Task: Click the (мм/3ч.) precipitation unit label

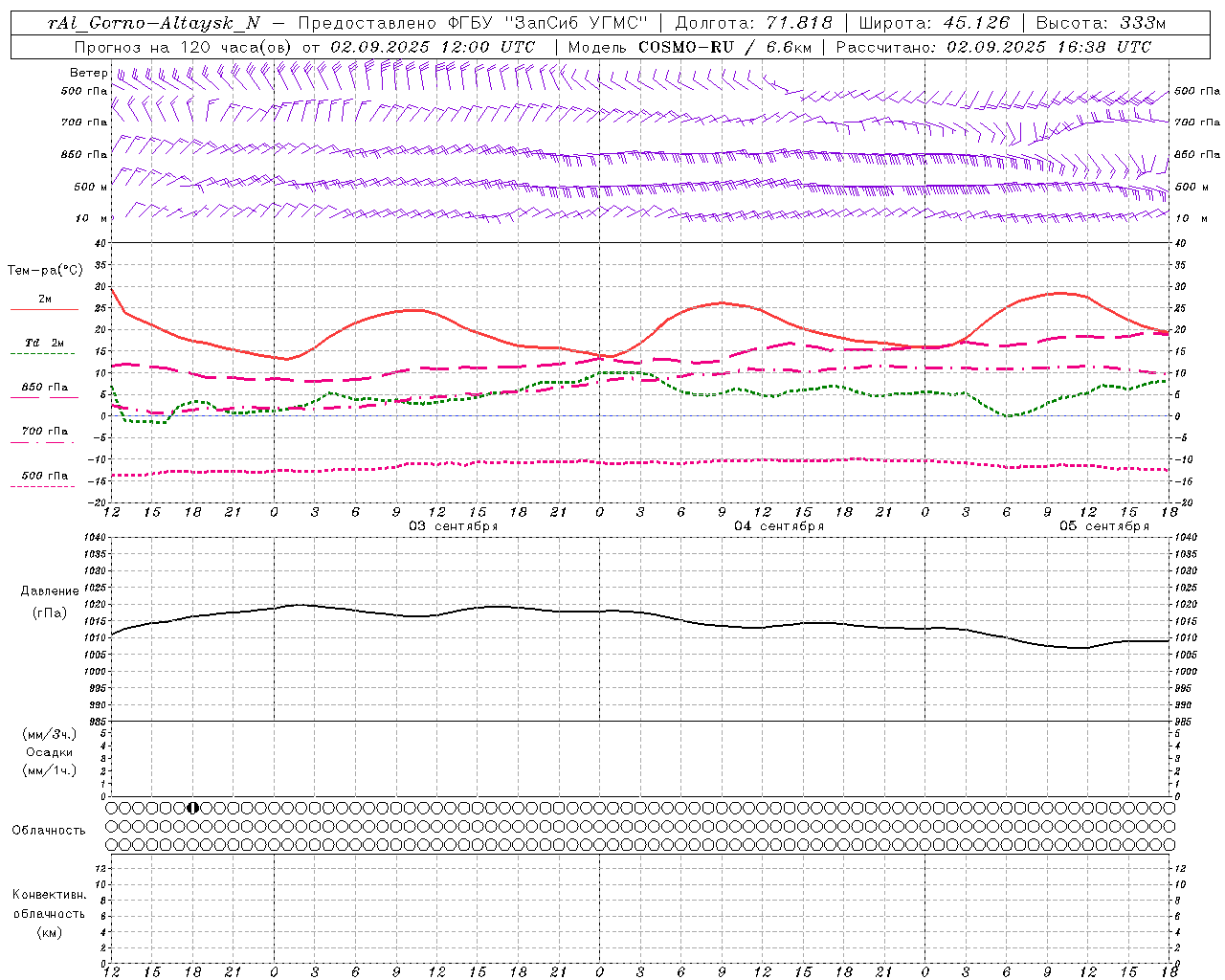Action: point(50,734)
